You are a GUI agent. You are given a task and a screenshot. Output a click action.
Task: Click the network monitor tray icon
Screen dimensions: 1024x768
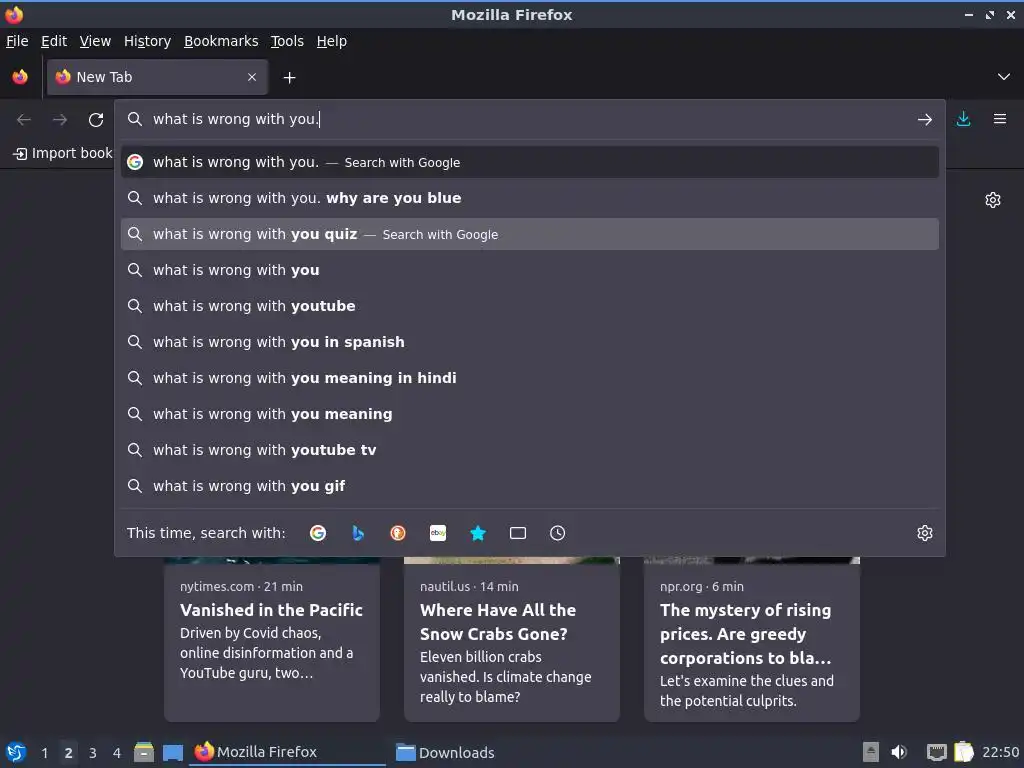click(936, 752)
